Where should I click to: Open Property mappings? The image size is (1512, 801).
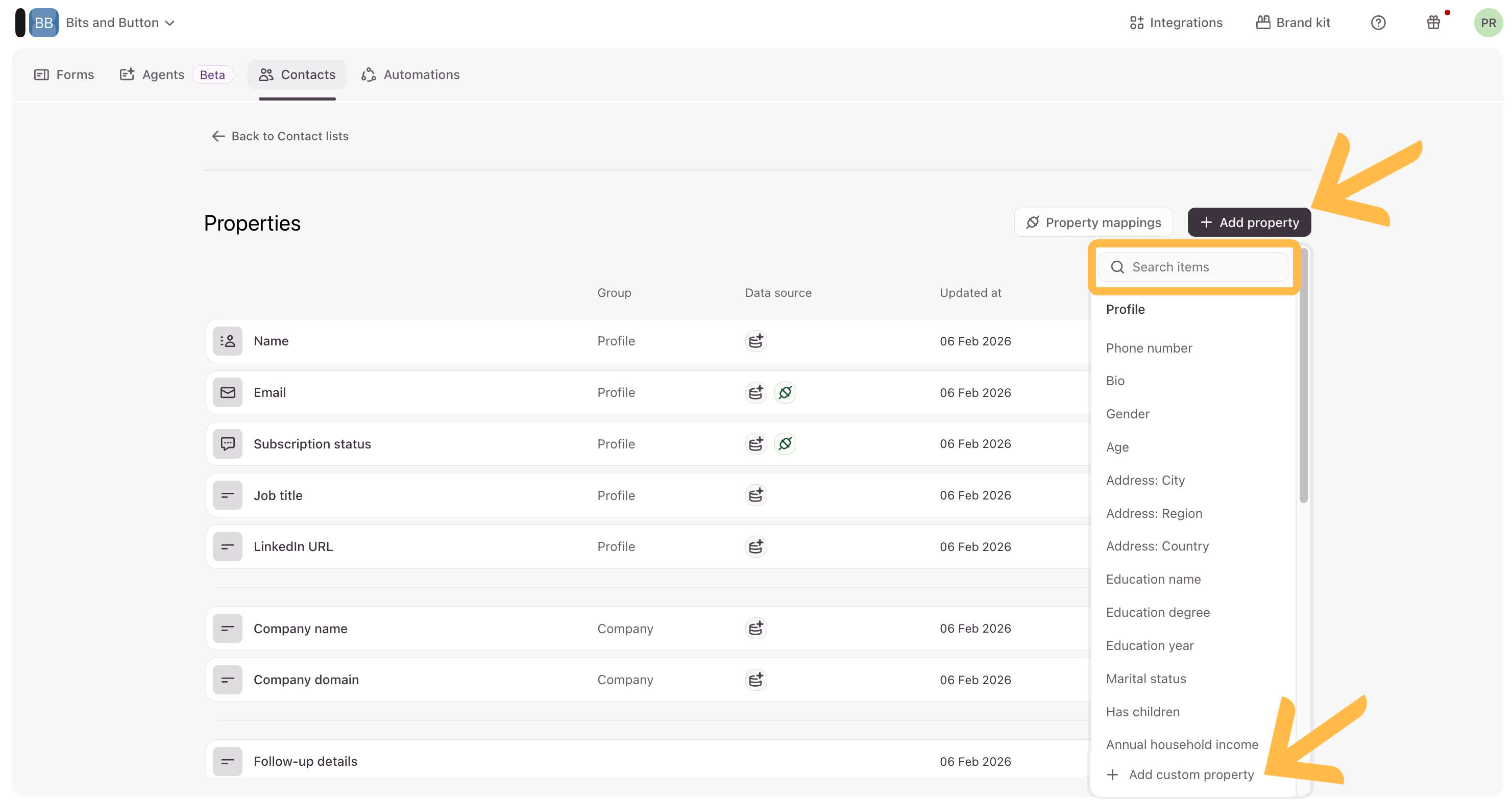(x=1093, y=222)
